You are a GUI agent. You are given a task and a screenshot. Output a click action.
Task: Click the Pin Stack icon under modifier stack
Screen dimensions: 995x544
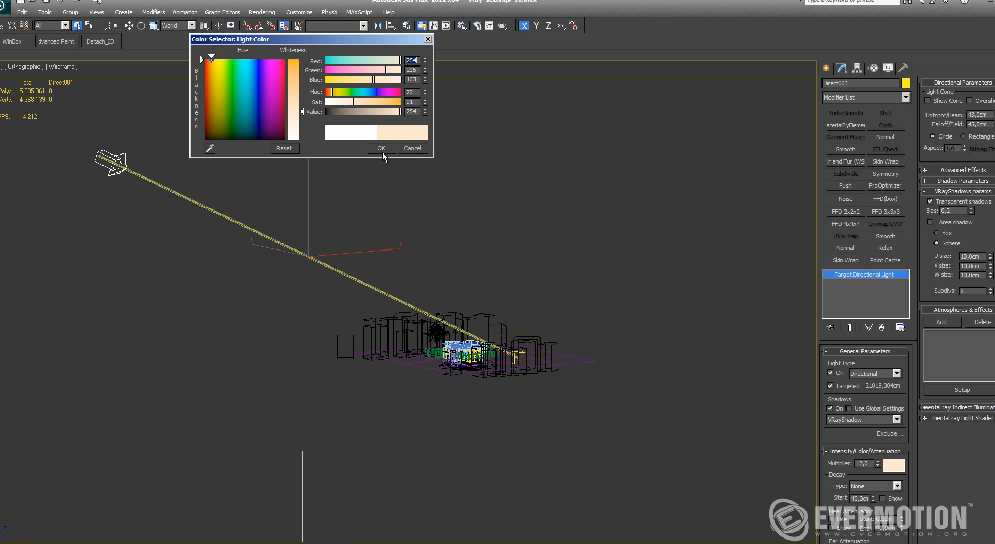pyautogui.click(x=831, y=327)
